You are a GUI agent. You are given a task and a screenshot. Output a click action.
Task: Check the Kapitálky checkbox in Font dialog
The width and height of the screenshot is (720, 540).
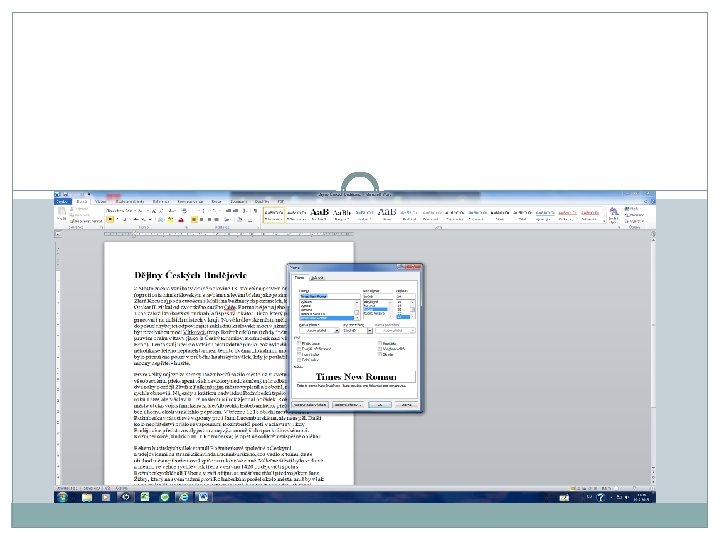[x=380, y=343]
